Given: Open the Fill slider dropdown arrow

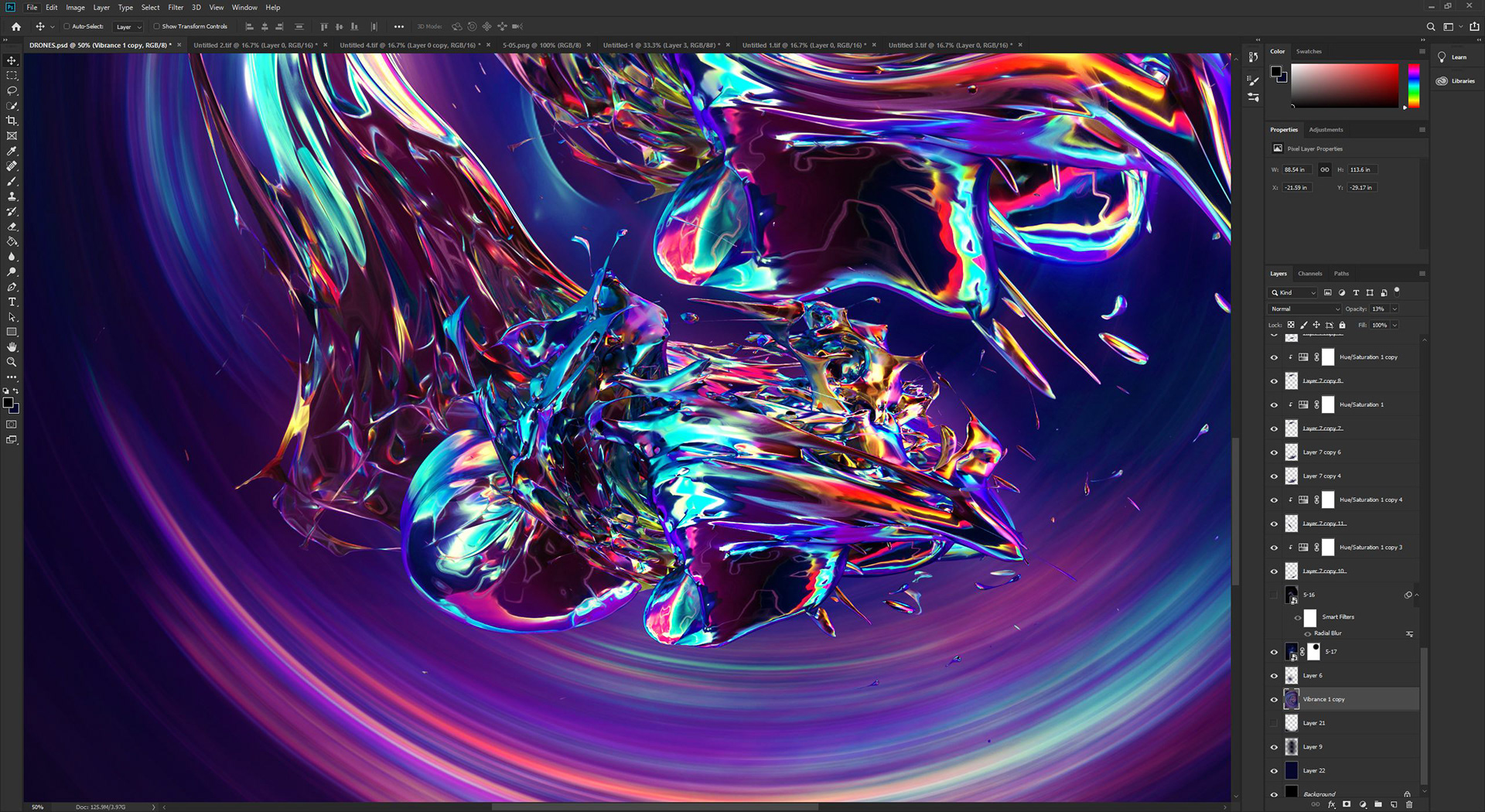Looking at the screenshot, I should (x=1395, y=325).
